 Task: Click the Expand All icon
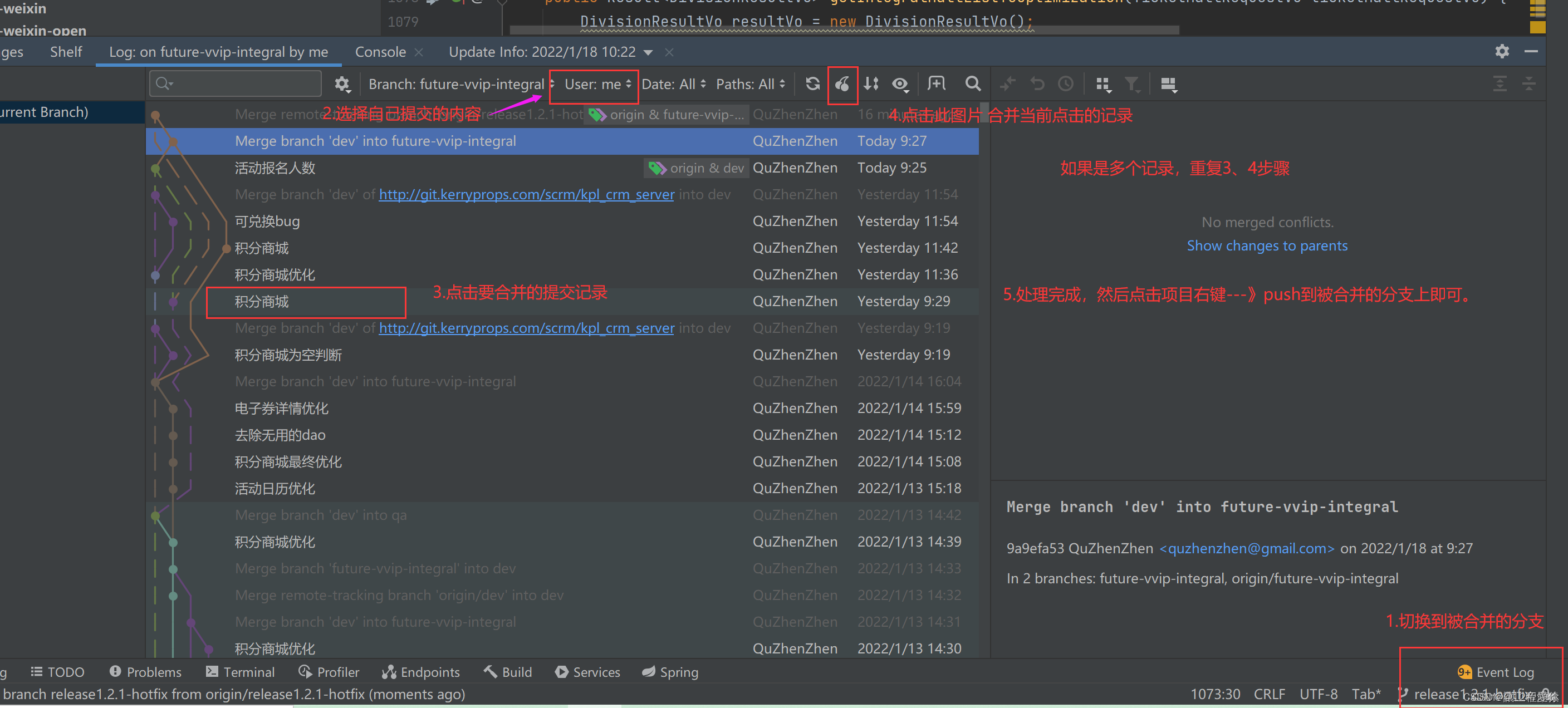(x=1500, y=84)
